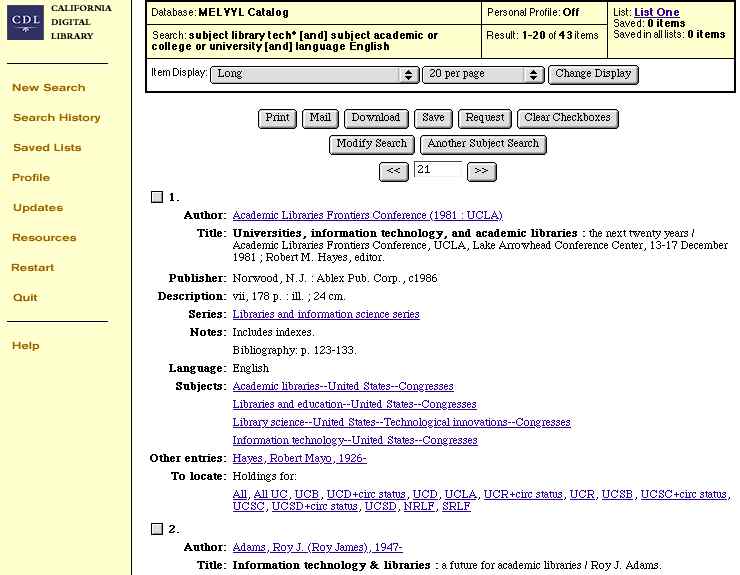Click the CDL California Digital Library logo
This screenshot has height=575, width=740.
pyautogui.click(x=57, y=22)
